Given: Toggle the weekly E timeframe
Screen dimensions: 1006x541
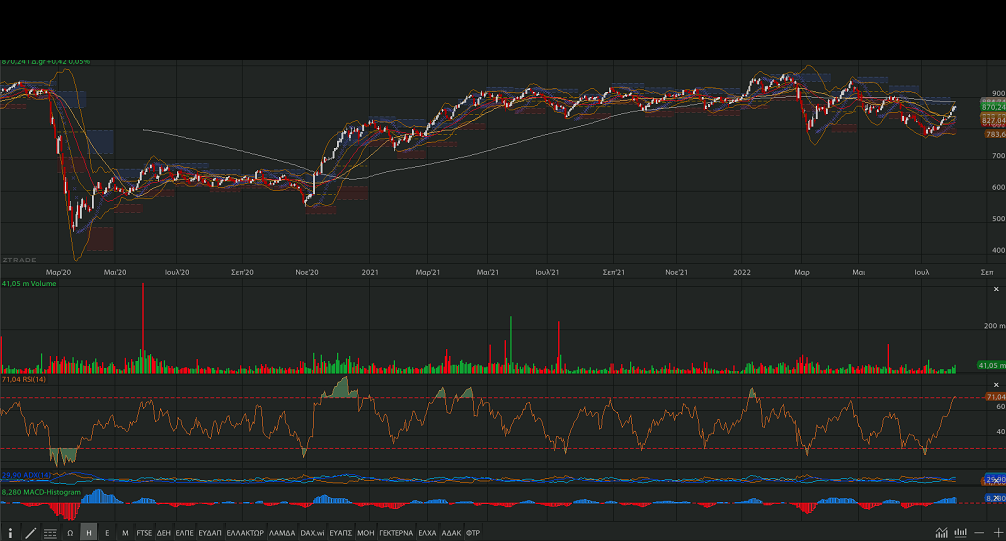Looking at the screenshot, I should (x=107, y=533).
